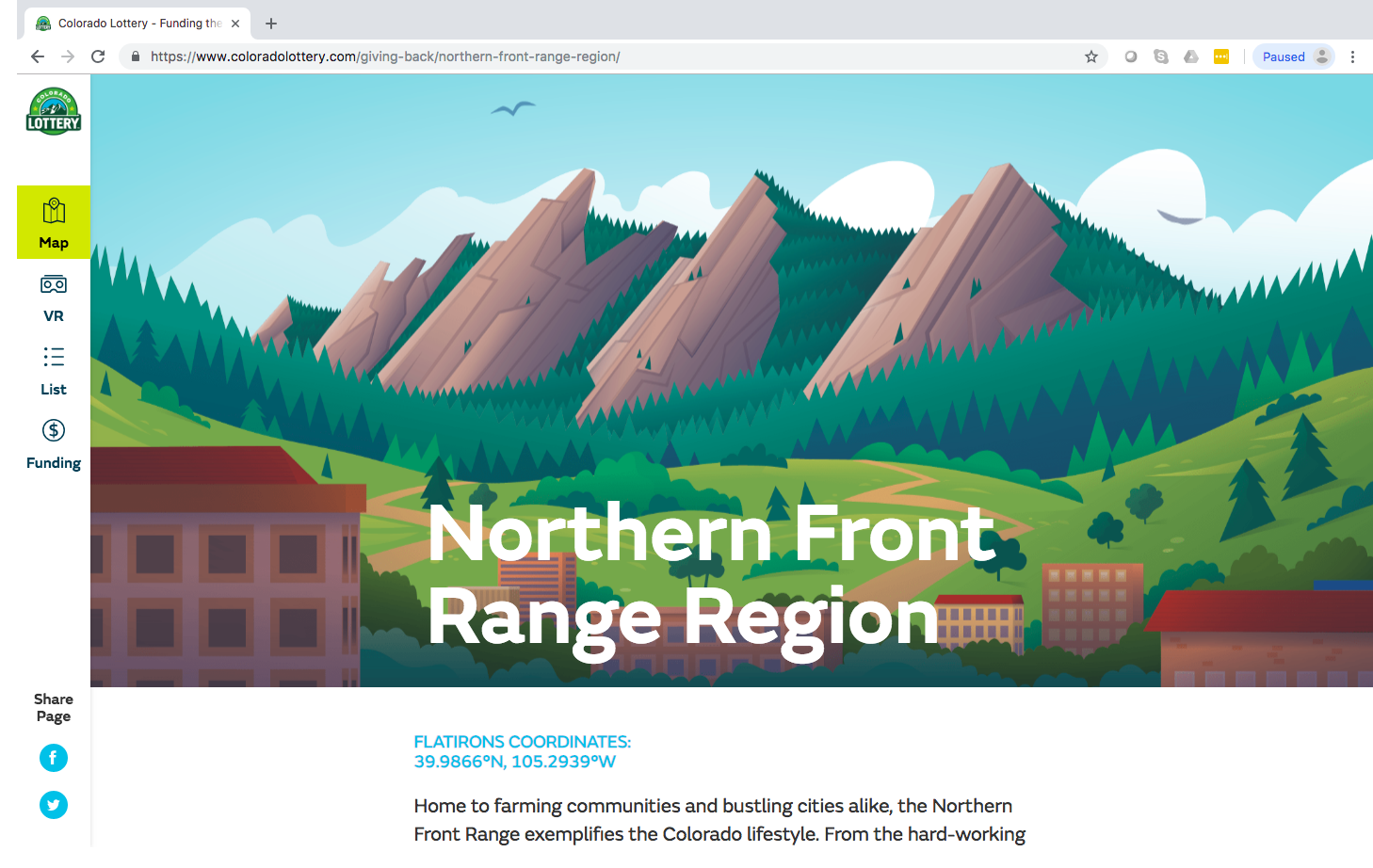Click the Flatirons Coordinates text
The image size is (1373, 868).
523,751
